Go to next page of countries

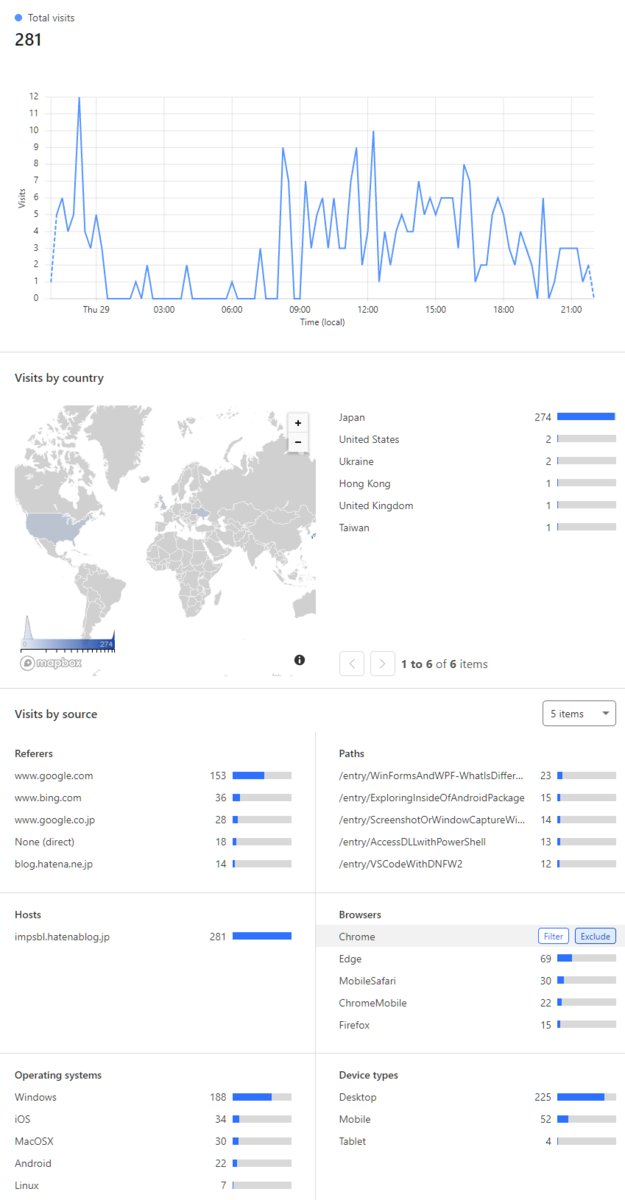coord(383,663)
